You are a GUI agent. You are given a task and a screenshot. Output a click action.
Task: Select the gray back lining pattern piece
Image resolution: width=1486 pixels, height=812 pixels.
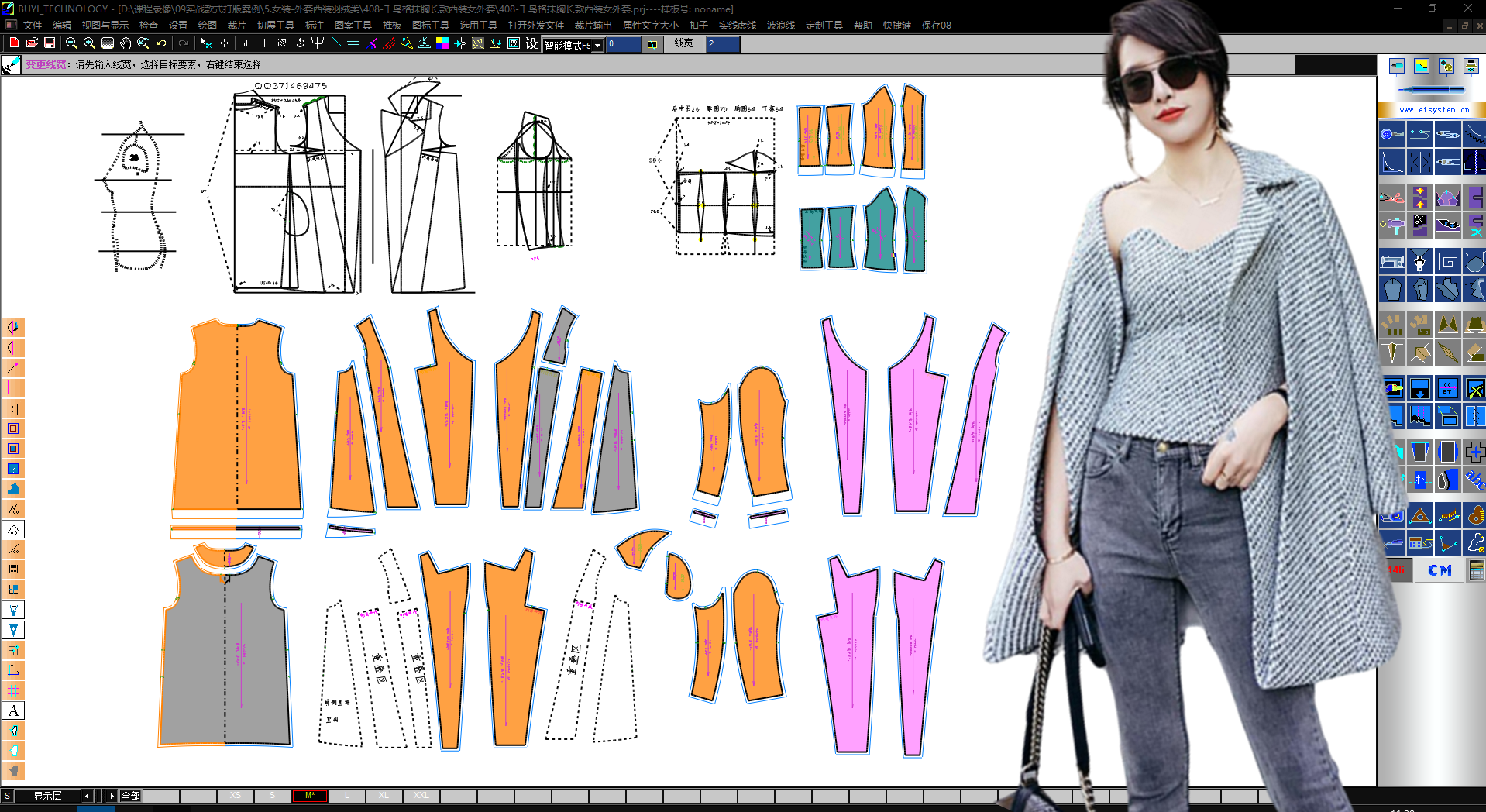tap(225, 649)
